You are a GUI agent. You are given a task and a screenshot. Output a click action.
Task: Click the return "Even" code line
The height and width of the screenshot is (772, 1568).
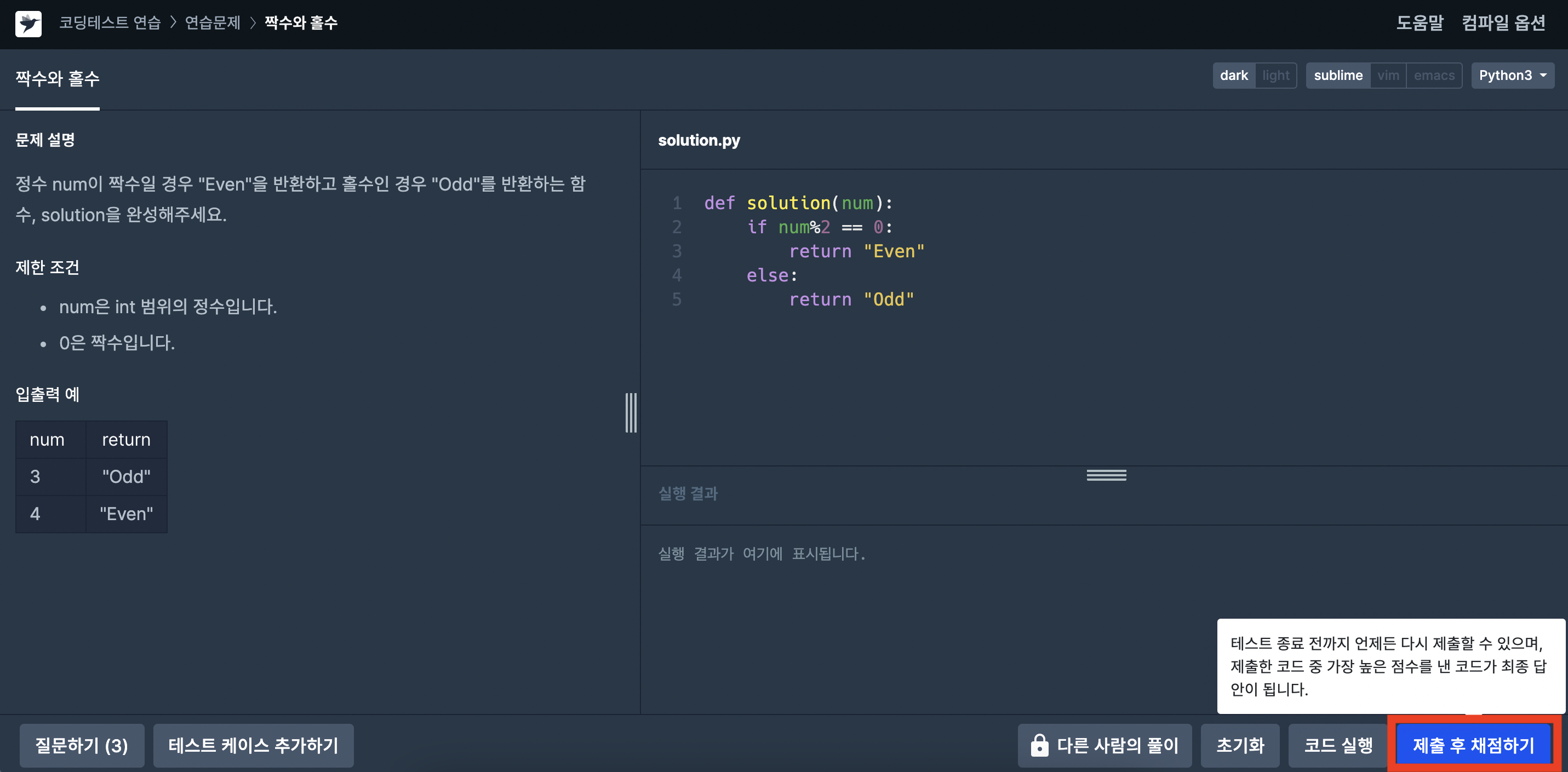[x=856, y=251]
